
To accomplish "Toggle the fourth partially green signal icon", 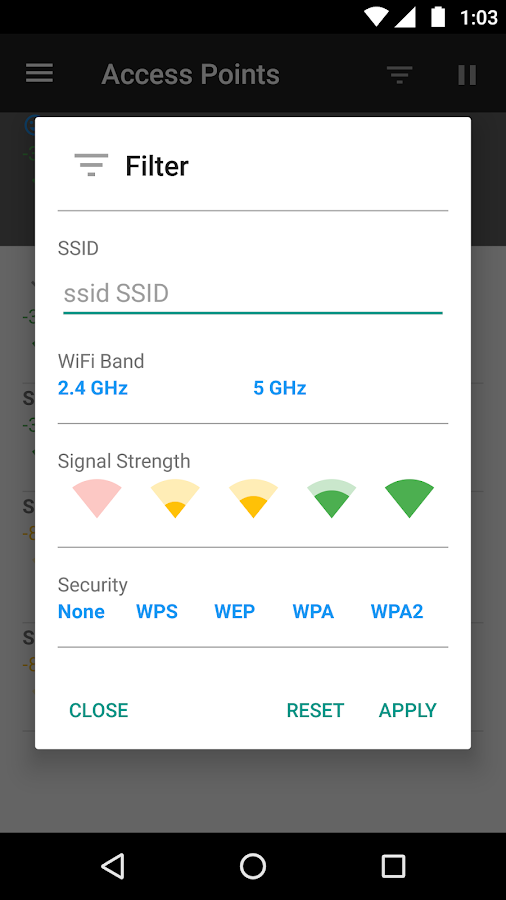I will 332,498.
